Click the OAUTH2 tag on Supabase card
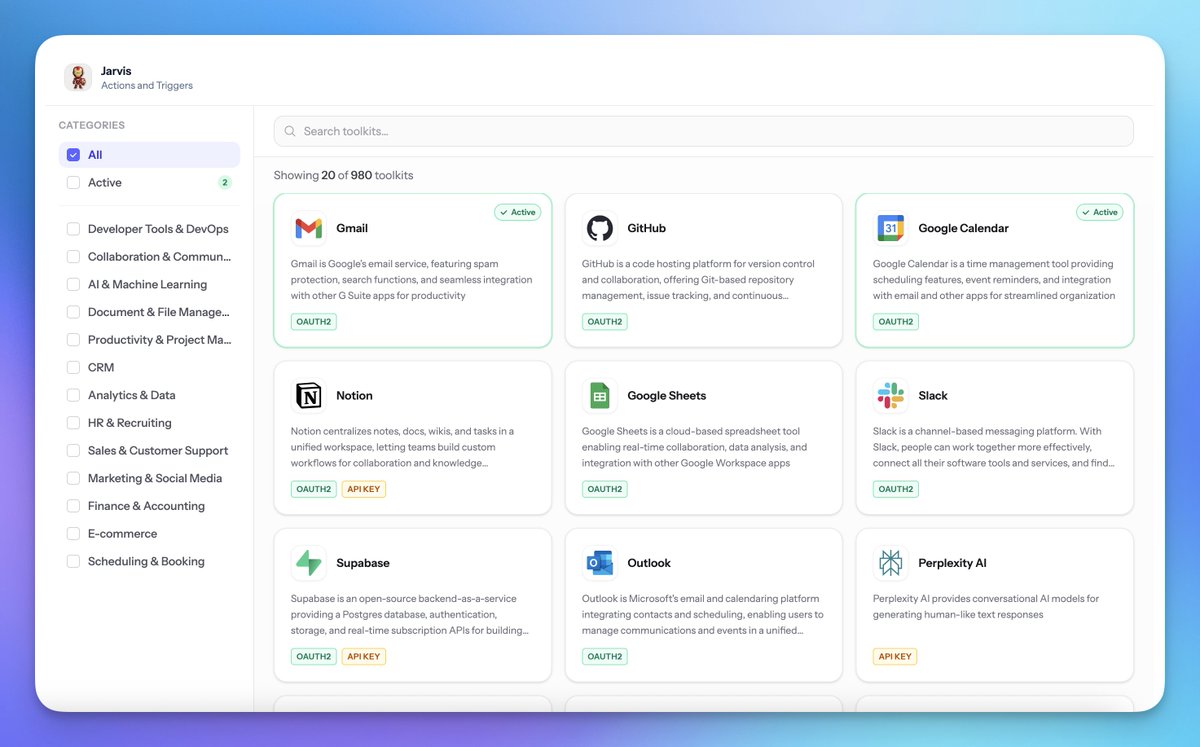Image resolution: width=1200 pixels, height=747 pixels. click(313, 657)
